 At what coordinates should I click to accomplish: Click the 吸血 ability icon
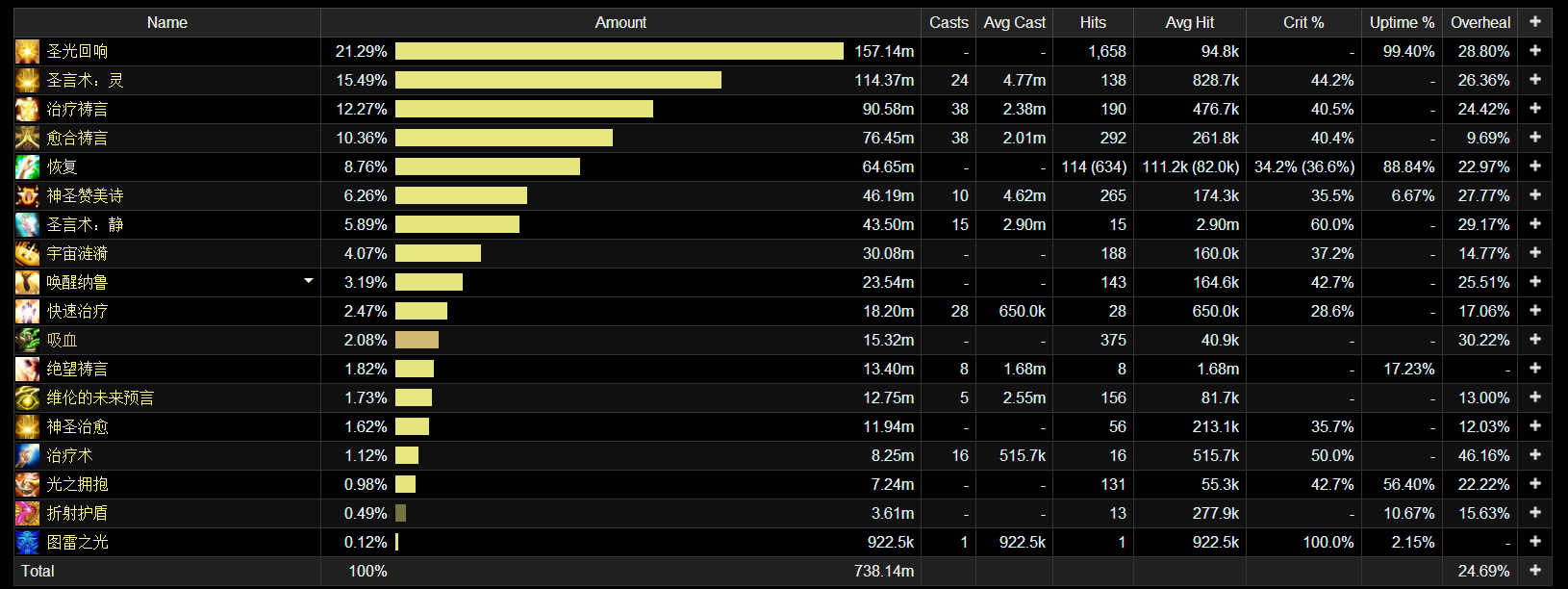coord(27,341)
